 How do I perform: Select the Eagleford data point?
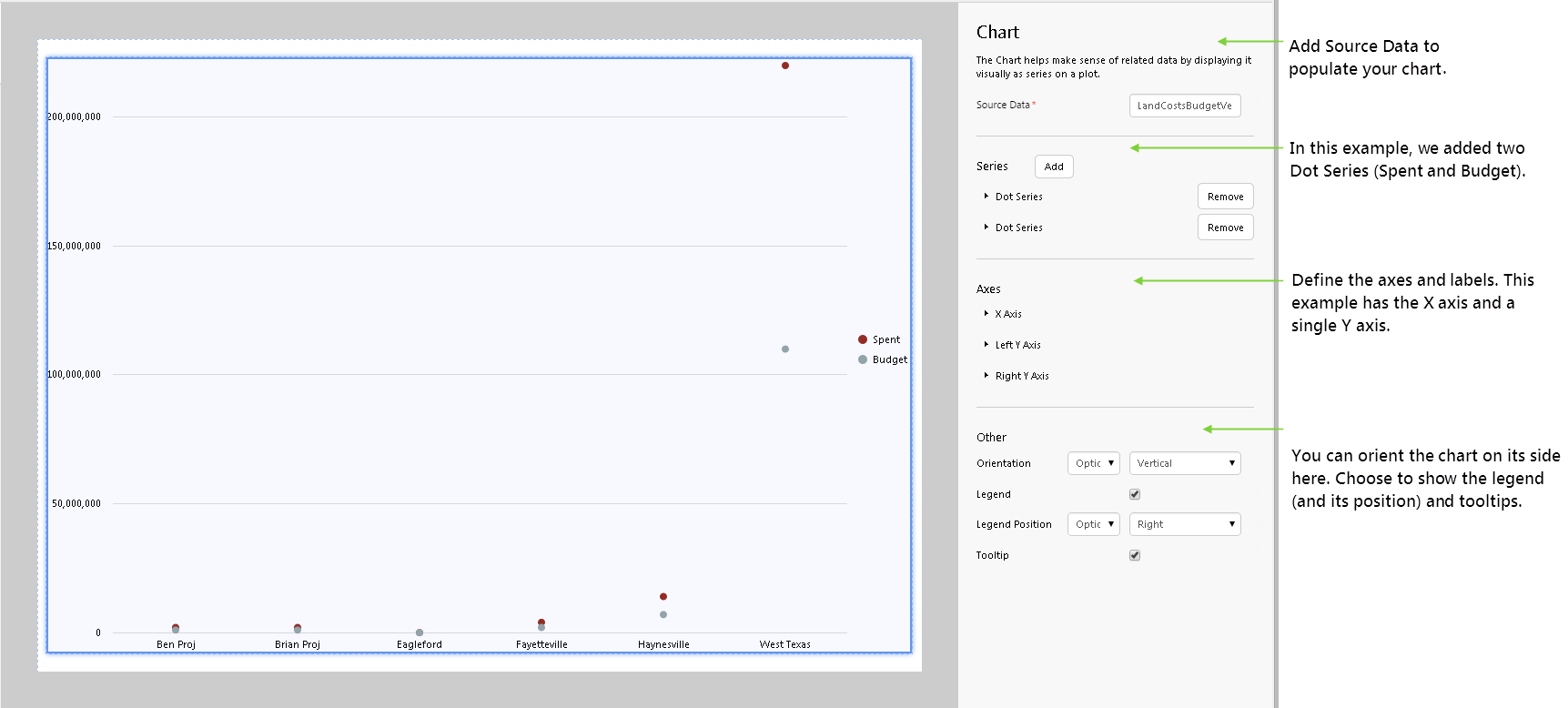(420, 632)
